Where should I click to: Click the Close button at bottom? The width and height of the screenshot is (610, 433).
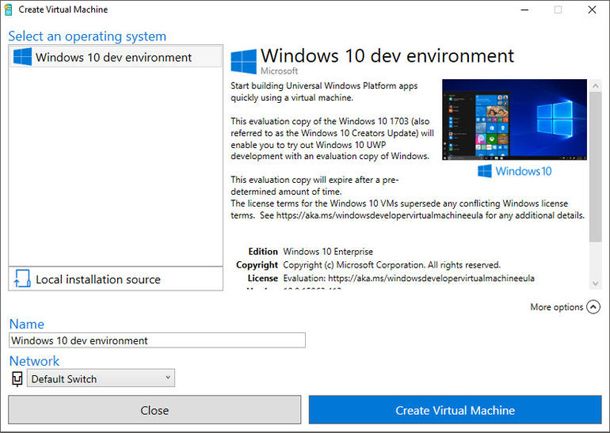[154, 410]
